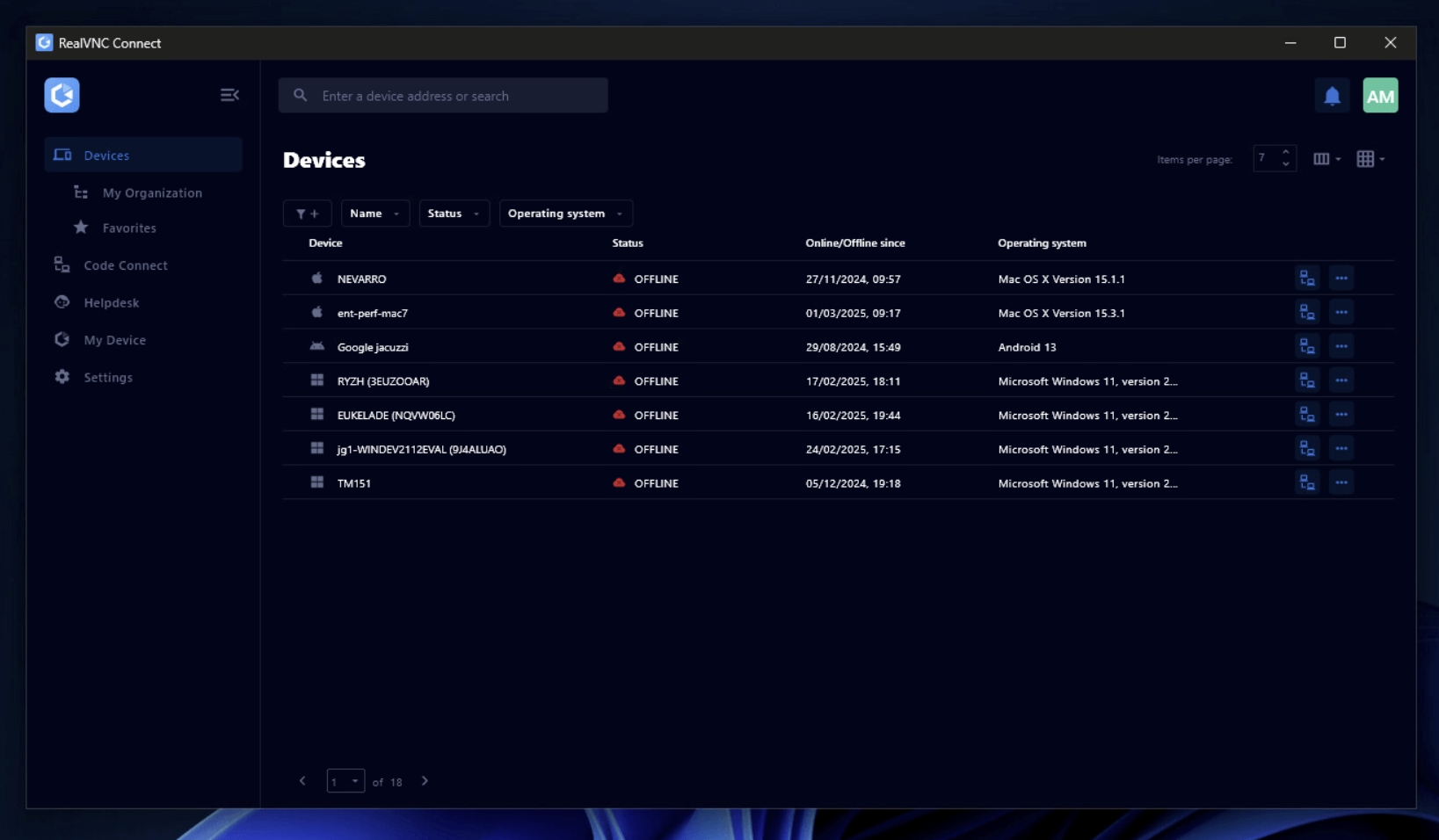Select the NEVARRO device name
The image size is (1439, 840).
coord(362,279)
